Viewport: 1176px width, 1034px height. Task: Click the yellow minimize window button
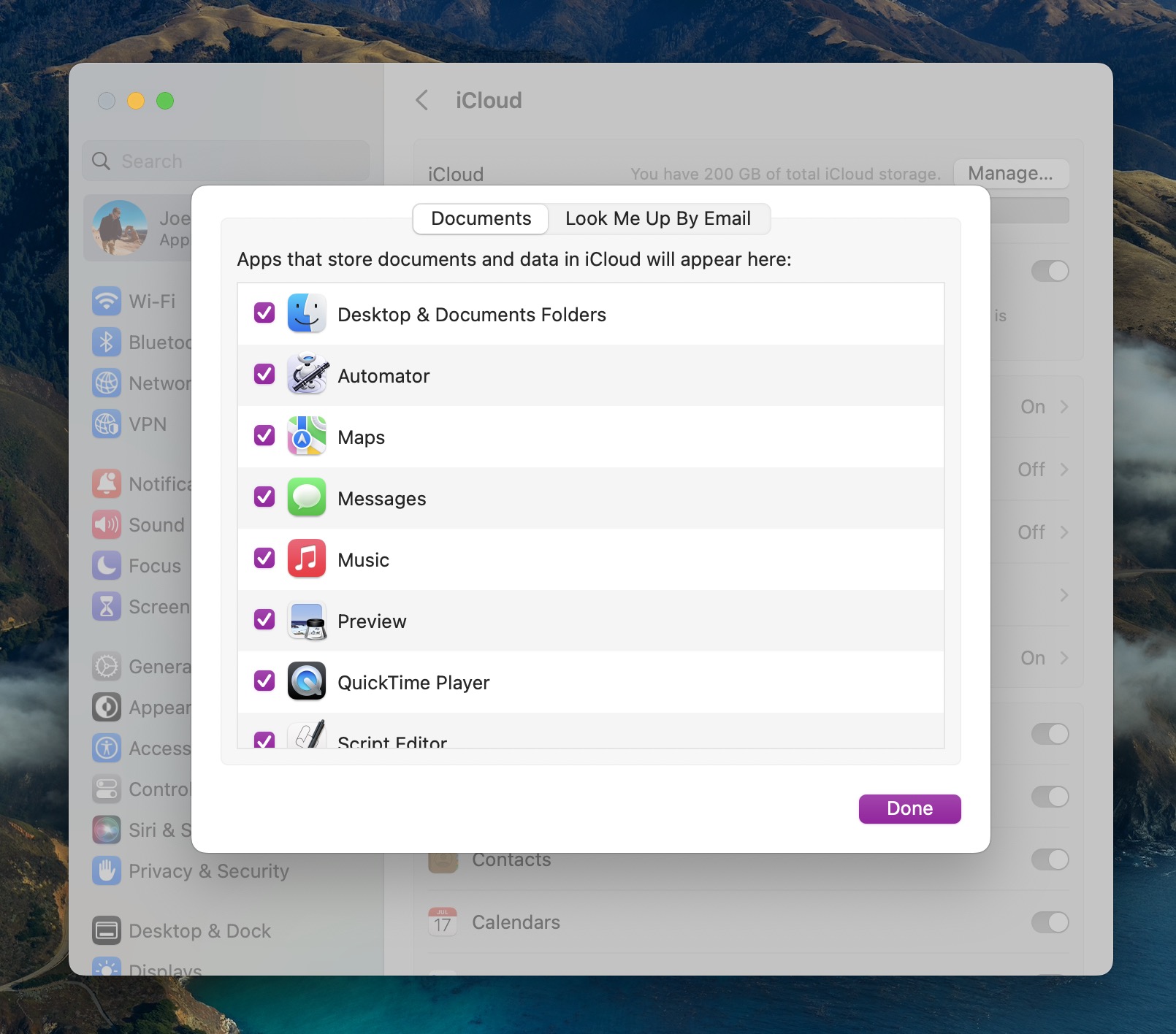(136, 101)
